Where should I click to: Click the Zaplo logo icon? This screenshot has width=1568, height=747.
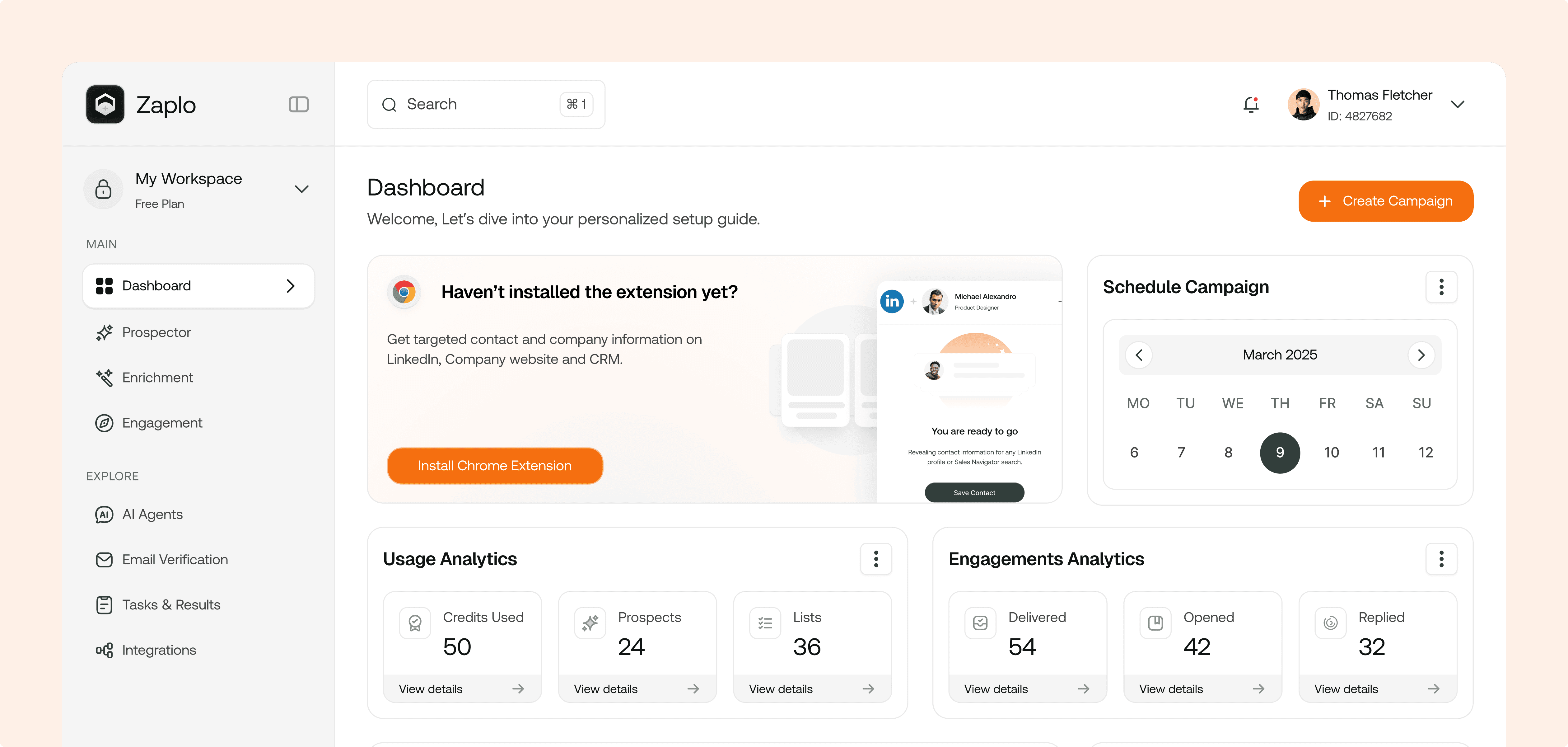pyautogui.click(x=105, y=104)
